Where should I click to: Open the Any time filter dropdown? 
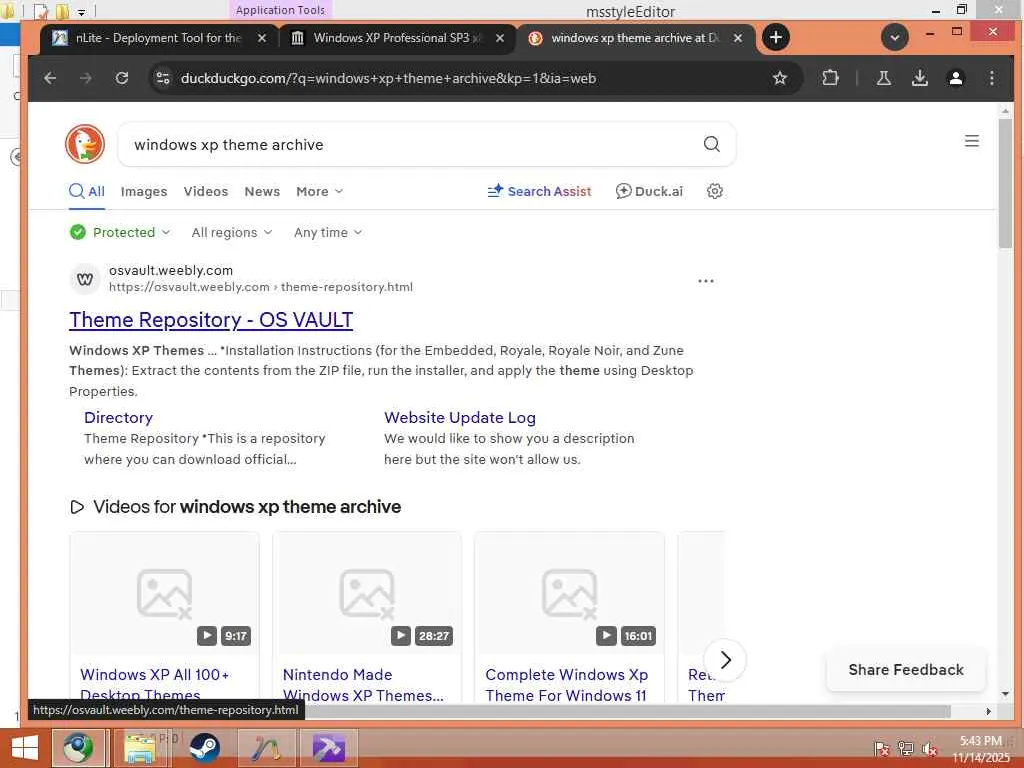point(328,232)
